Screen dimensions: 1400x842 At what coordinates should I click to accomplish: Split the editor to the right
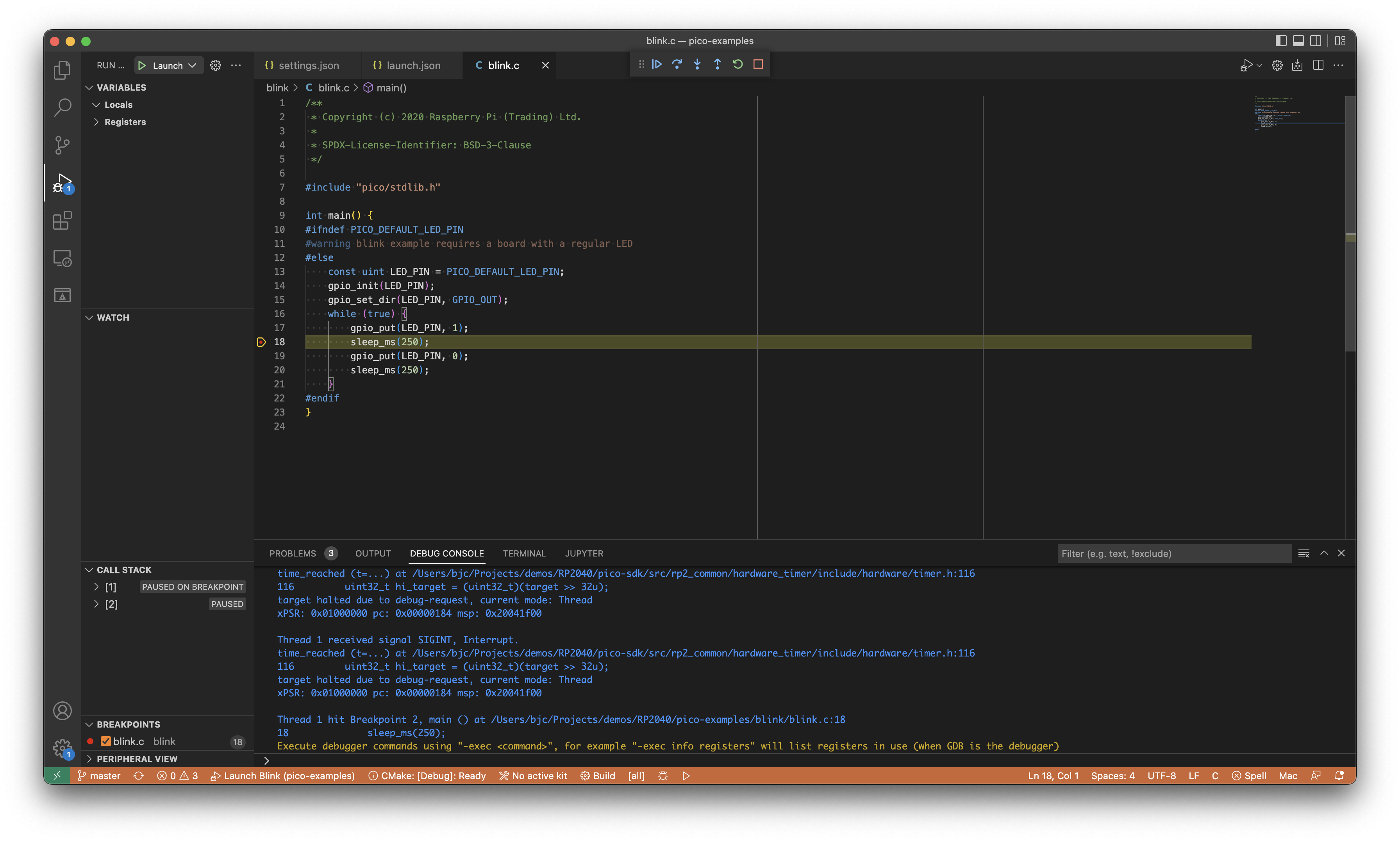click(1318, 66)
